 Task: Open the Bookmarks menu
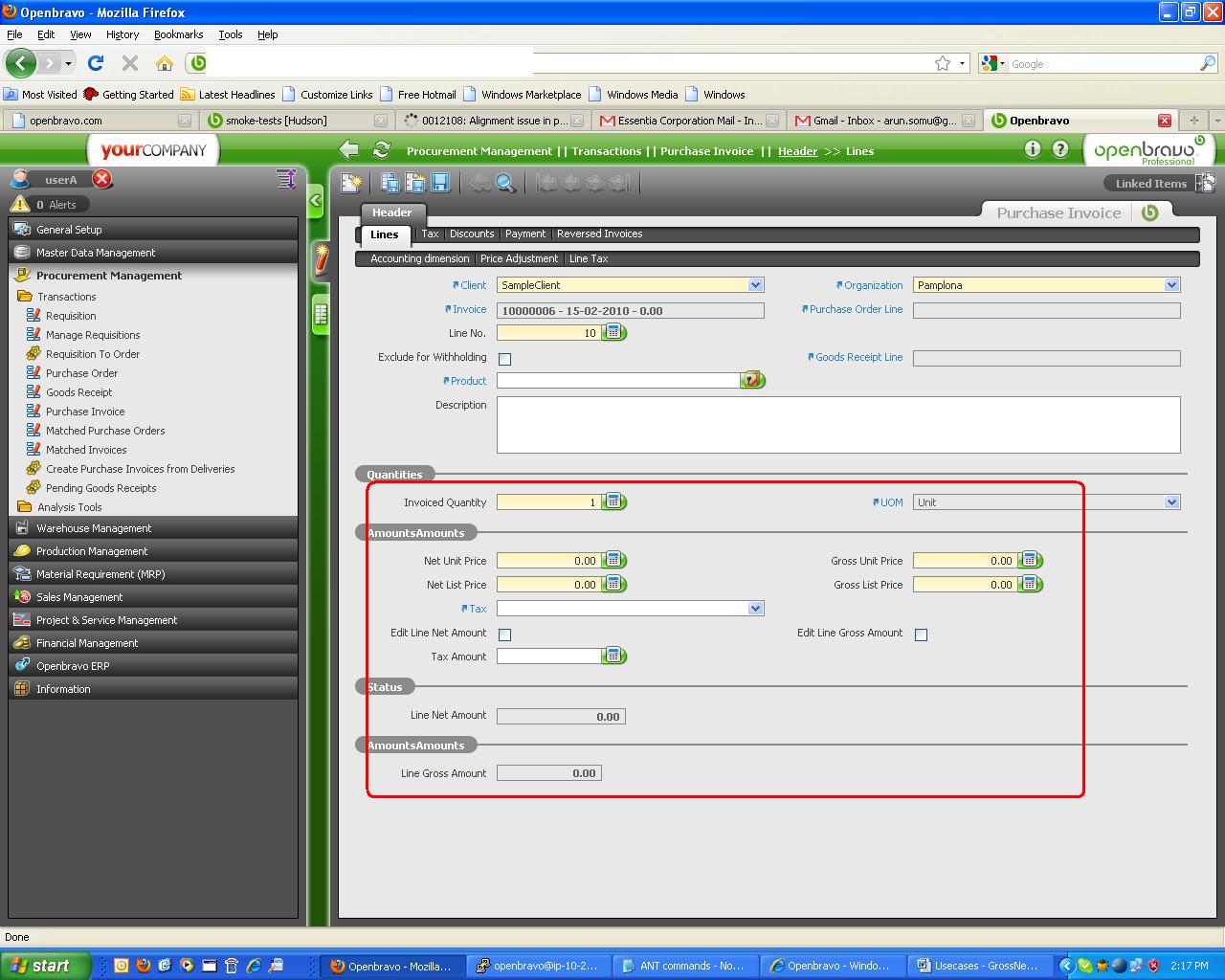pos(178,34)
